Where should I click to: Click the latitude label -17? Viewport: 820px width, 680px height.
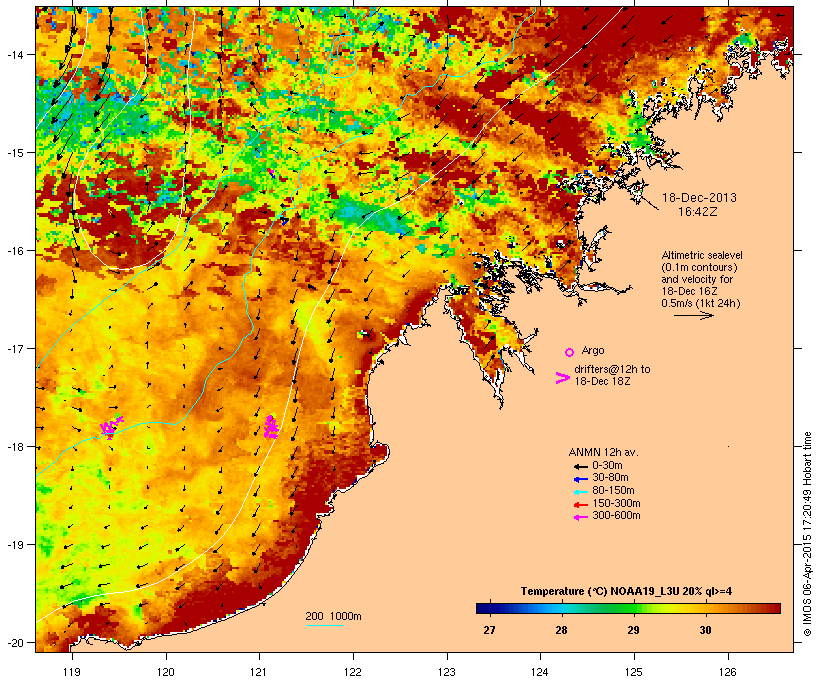click(x=14, y=348)
